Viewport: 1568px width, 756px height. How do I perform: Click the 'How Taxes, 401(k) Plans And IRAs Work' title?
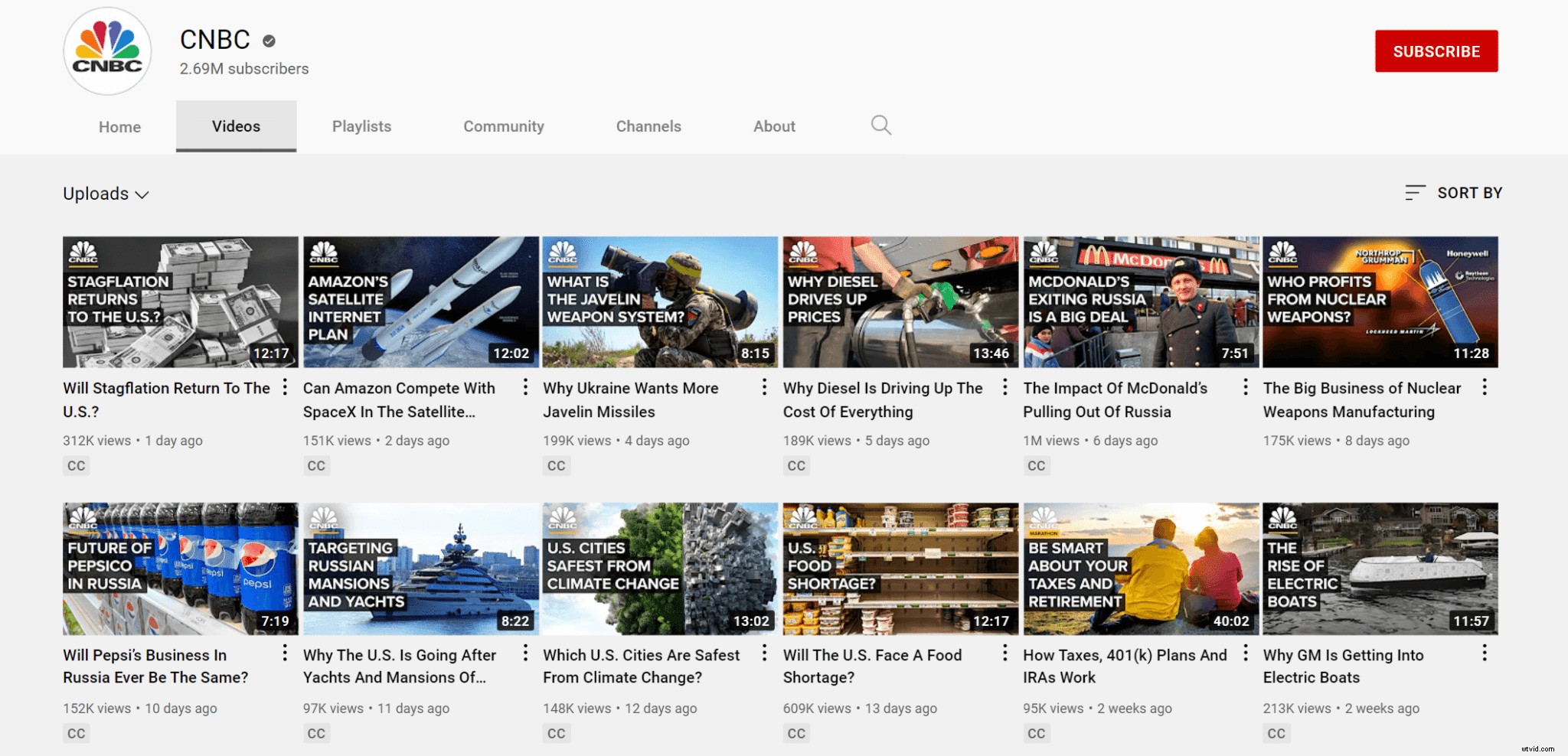[x=1125, y=666]
